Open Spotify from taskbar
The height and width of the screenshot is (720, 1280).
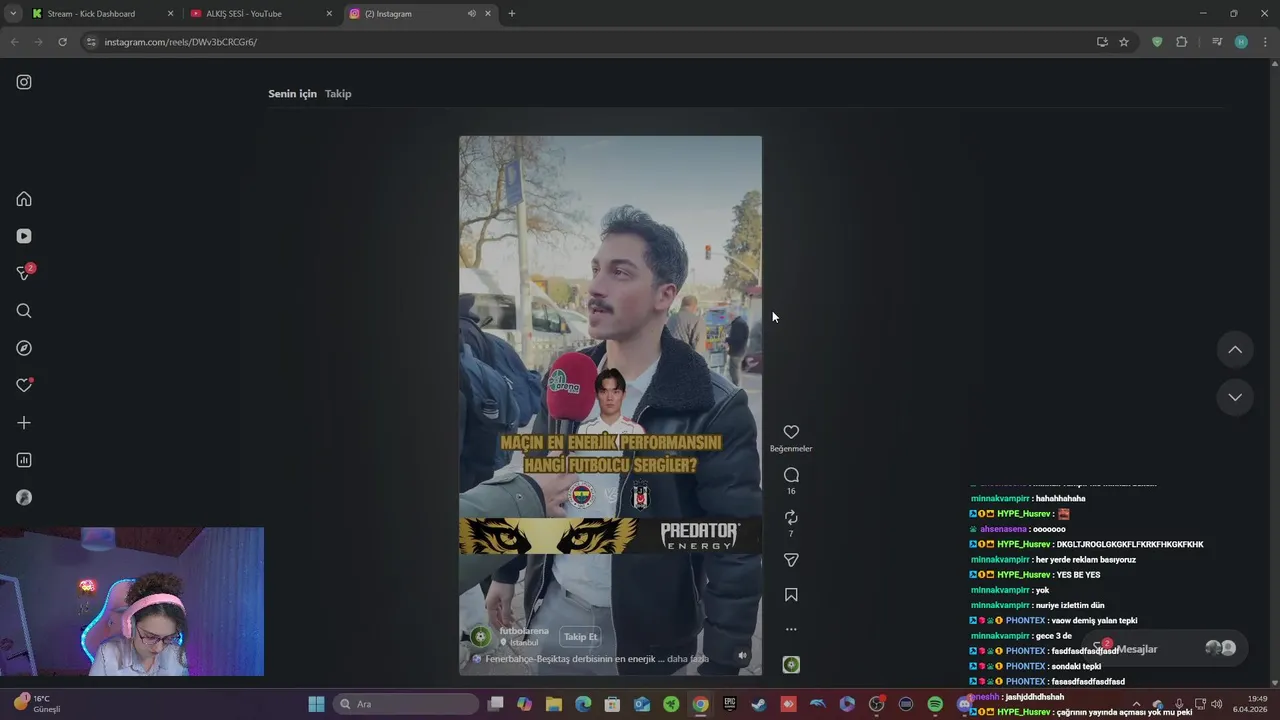click(935, 704)
